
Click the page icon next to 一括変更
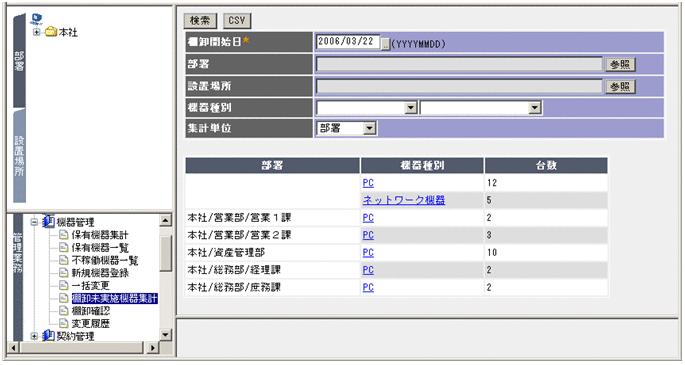coord(64,286)
